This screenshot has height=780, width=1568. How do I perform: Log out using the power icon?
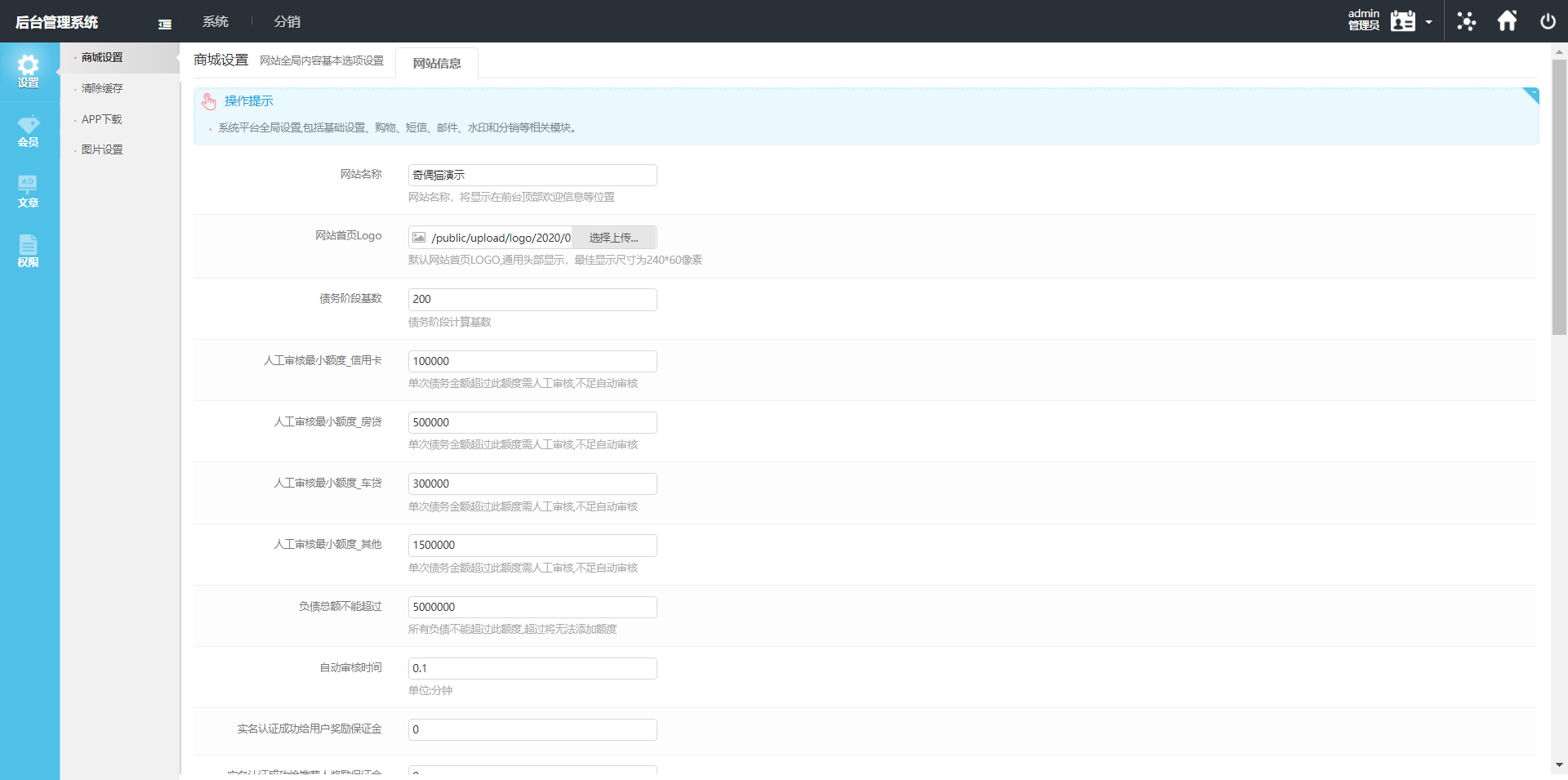pyautogui.click(x=1548, y=21)
